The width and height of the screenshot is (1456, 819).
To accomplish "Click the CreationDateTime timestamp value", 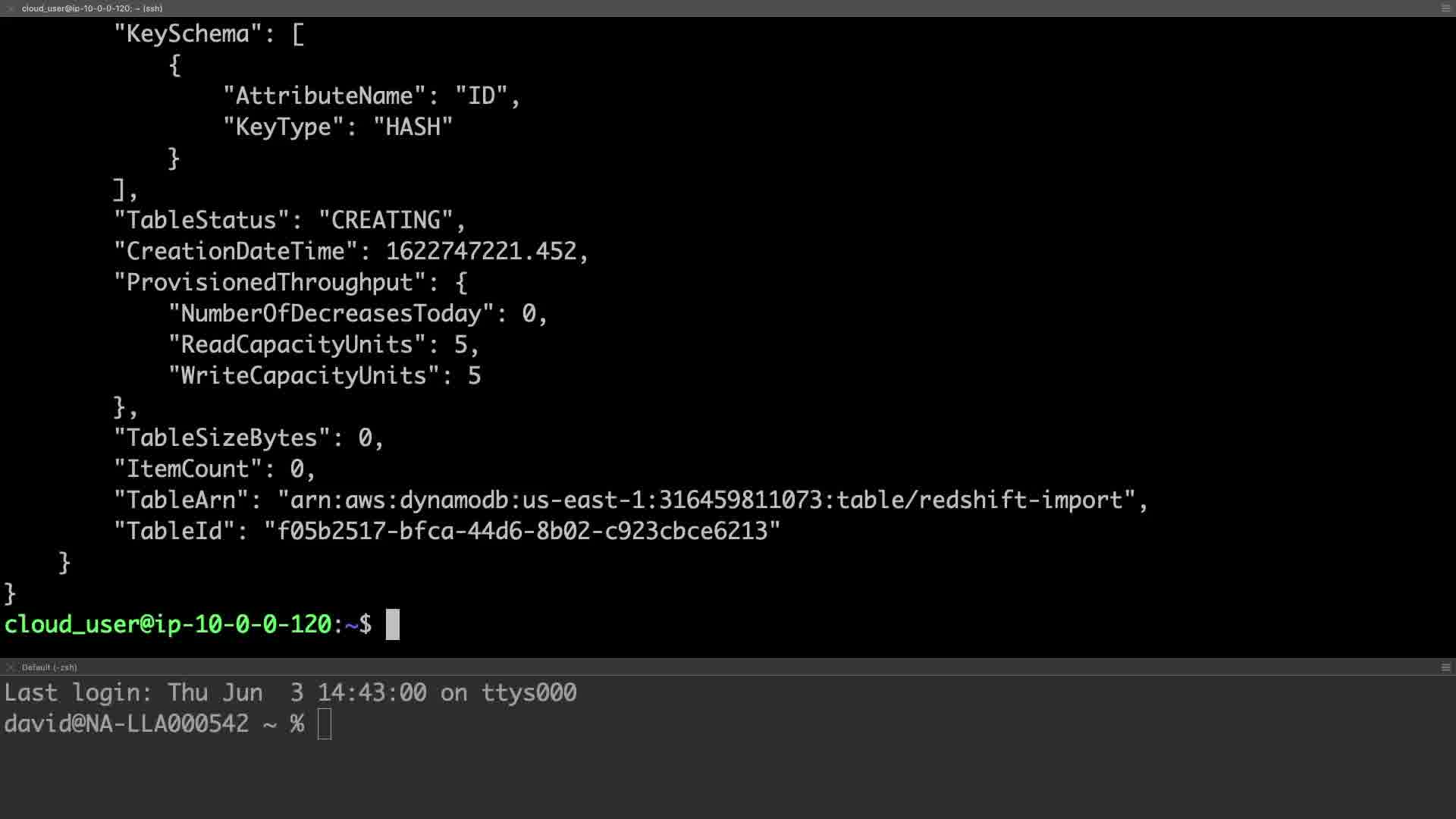I will [x=481, y=252].
